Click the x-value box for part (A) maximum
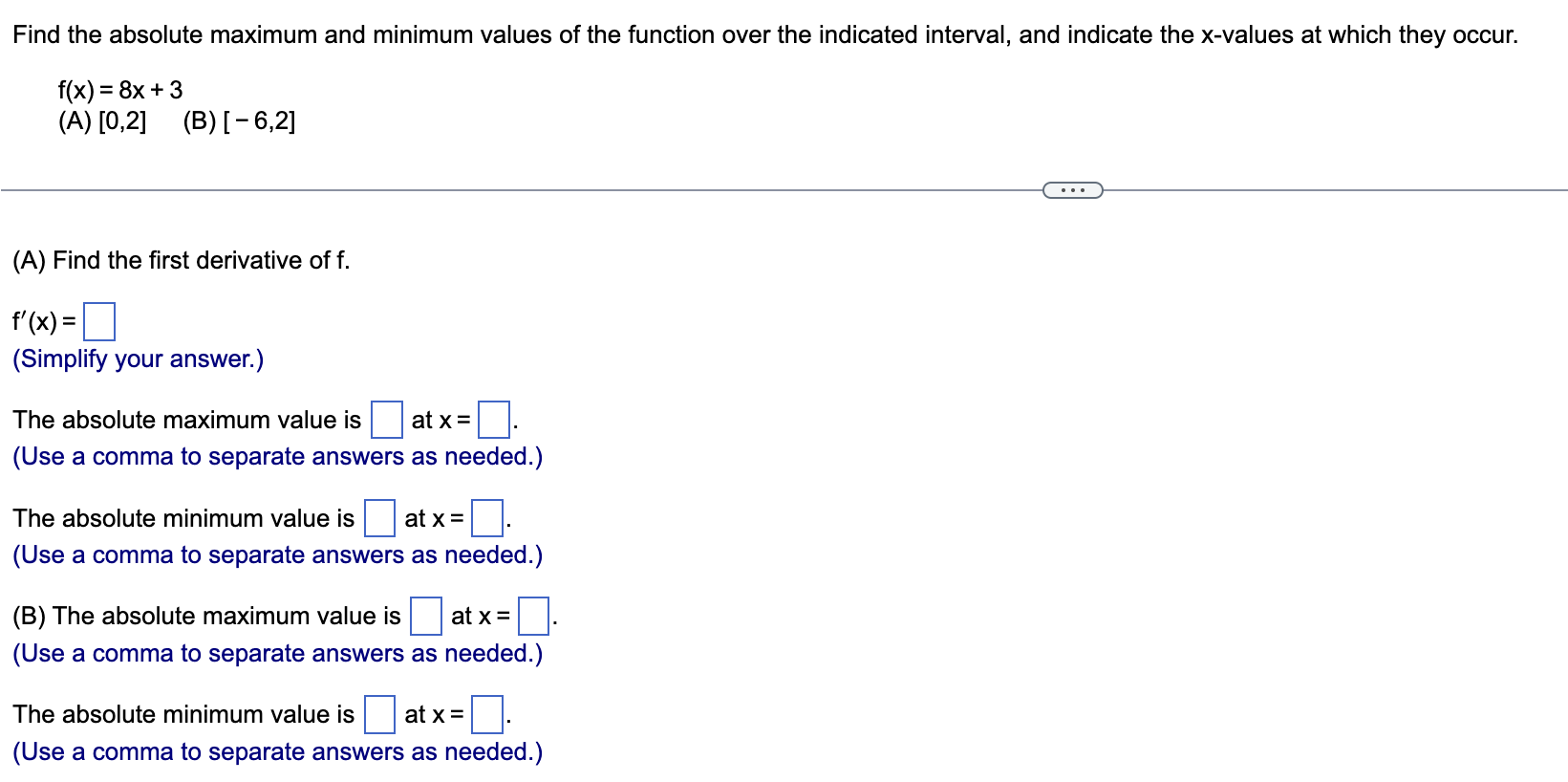 click(493, 421)
